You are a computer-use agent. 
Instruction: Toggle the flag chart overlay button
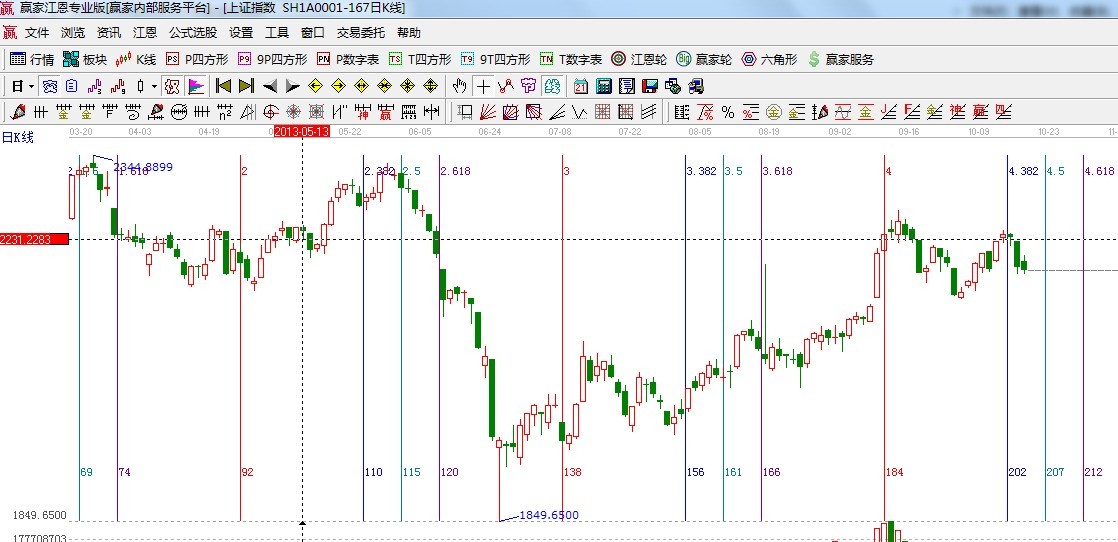point(196,86)
